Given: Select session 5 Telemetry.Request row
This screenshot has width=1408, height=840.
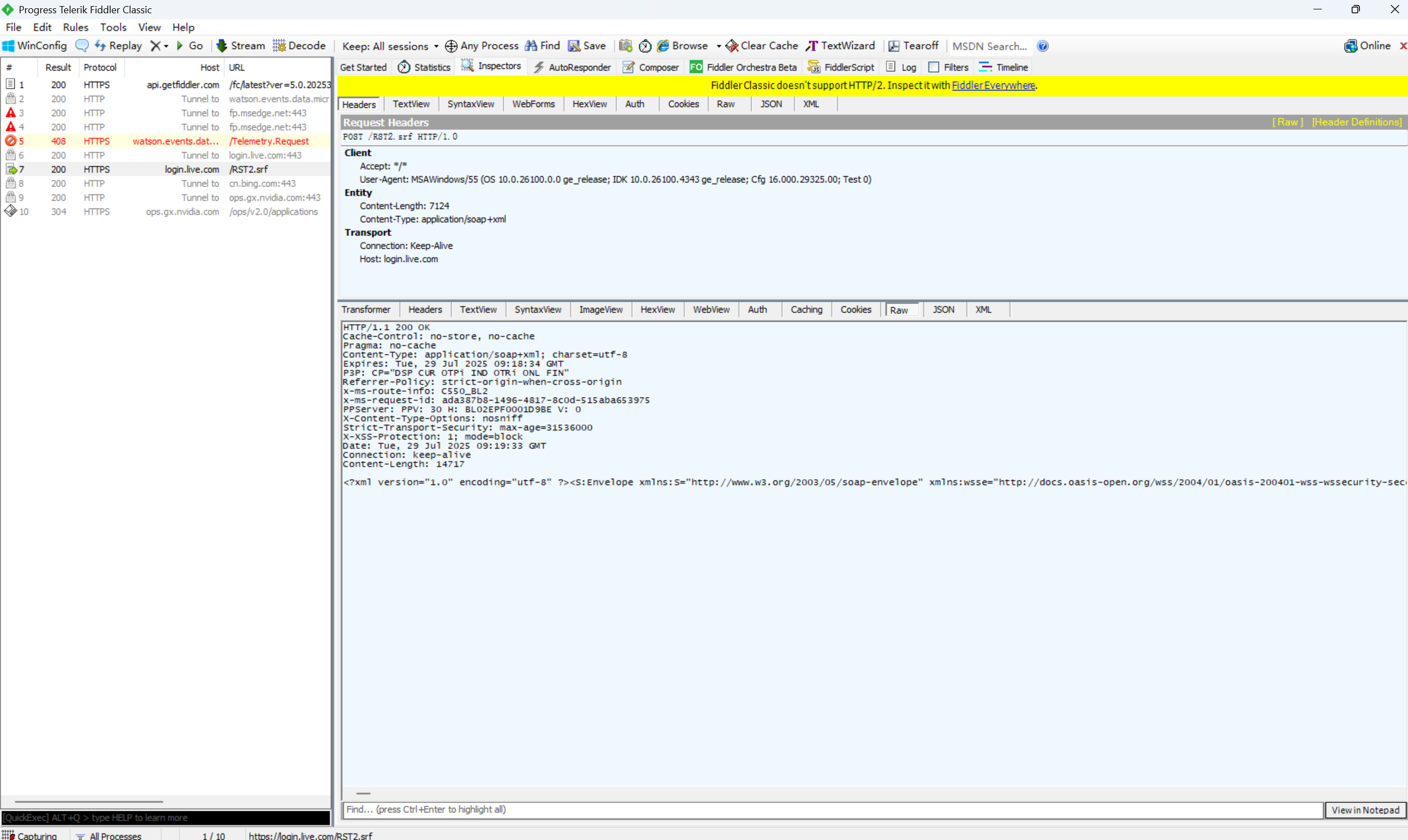Looking at the screenshot, I should [x=166, y=141].
